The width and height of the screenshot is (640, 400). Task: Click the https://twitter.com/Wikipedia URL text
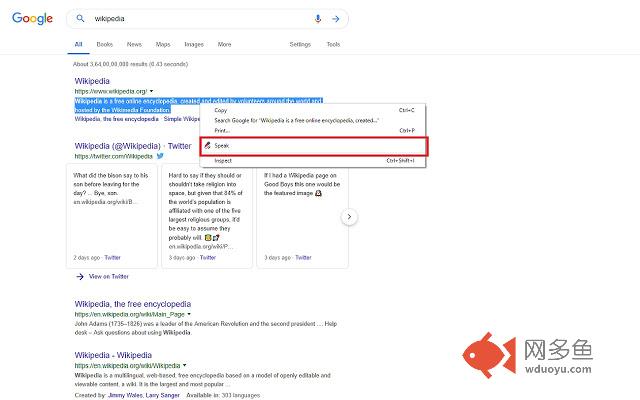click(x=113, y=156)
